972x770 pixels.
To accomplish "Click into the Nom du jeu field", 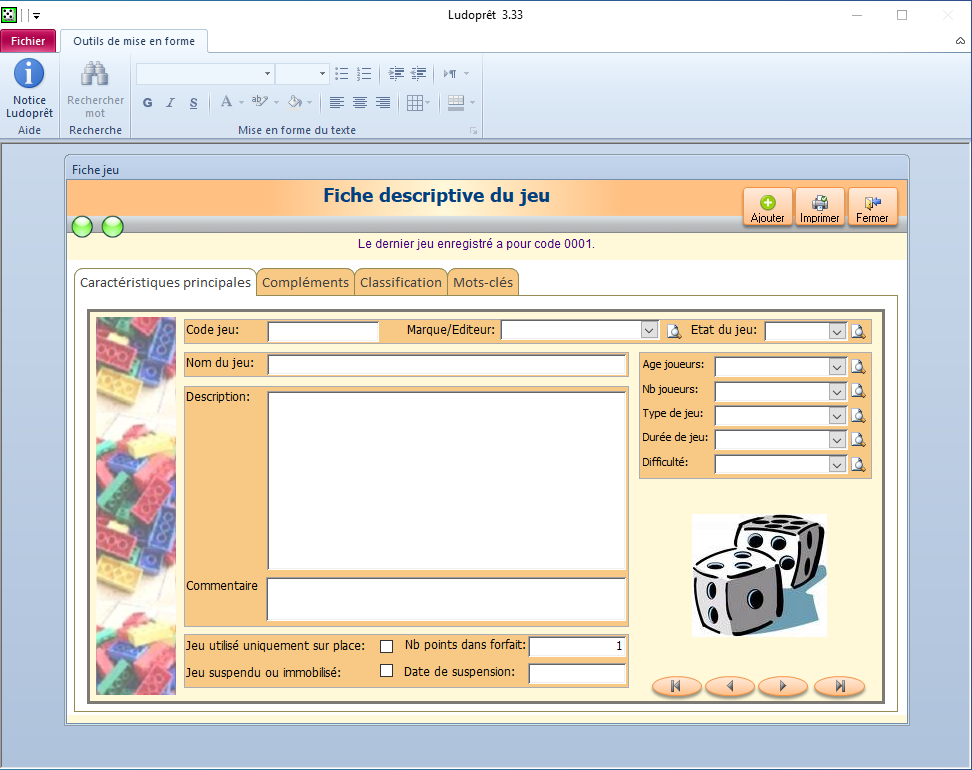I will coord(446,365).
